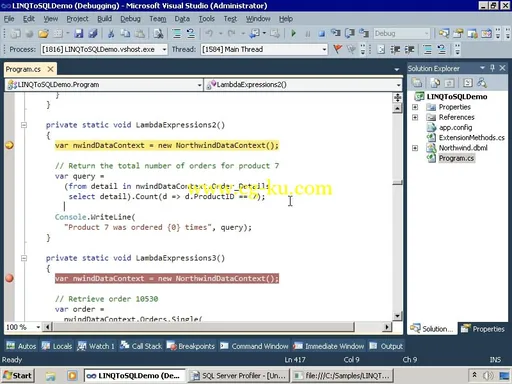This screenshot has width=512, height=384.
Task: Open the LINQToSQLDemo.Program class dropdown
Action: (x=199, y=85)
